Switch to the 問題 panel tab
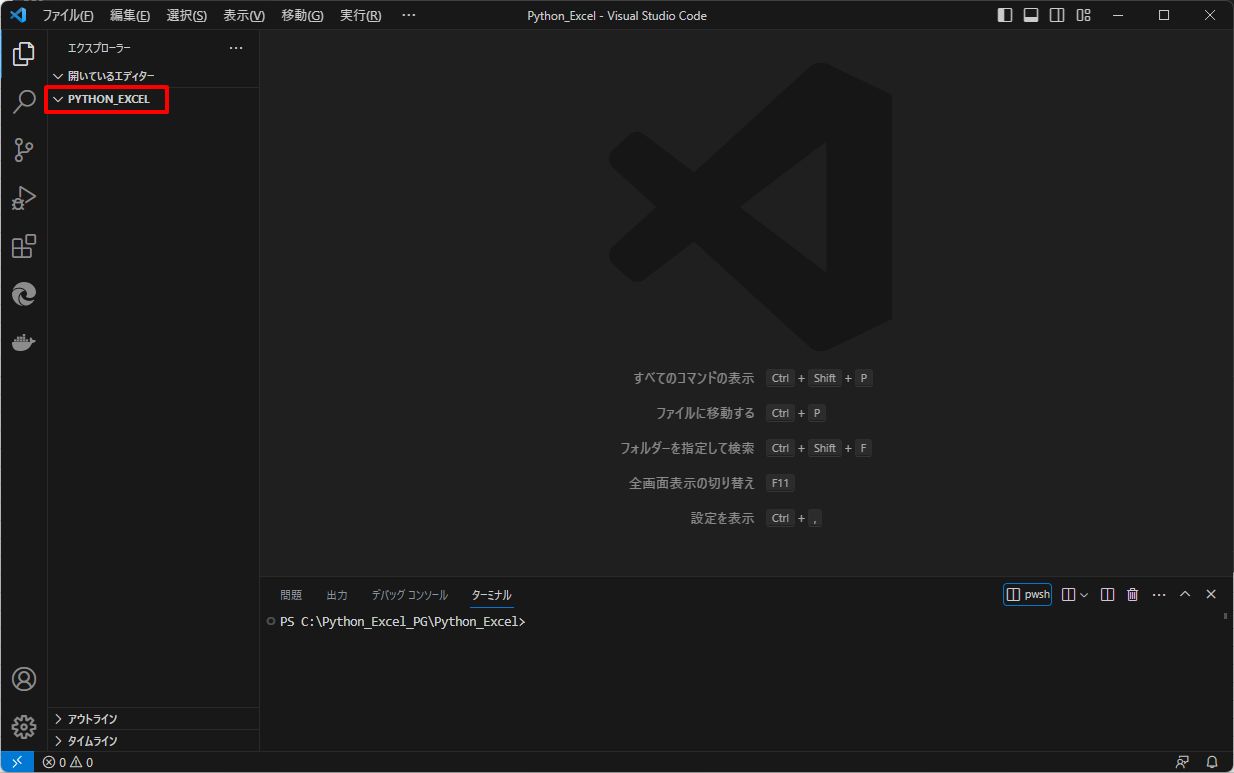1234x773 pixels. coord(291,595)
